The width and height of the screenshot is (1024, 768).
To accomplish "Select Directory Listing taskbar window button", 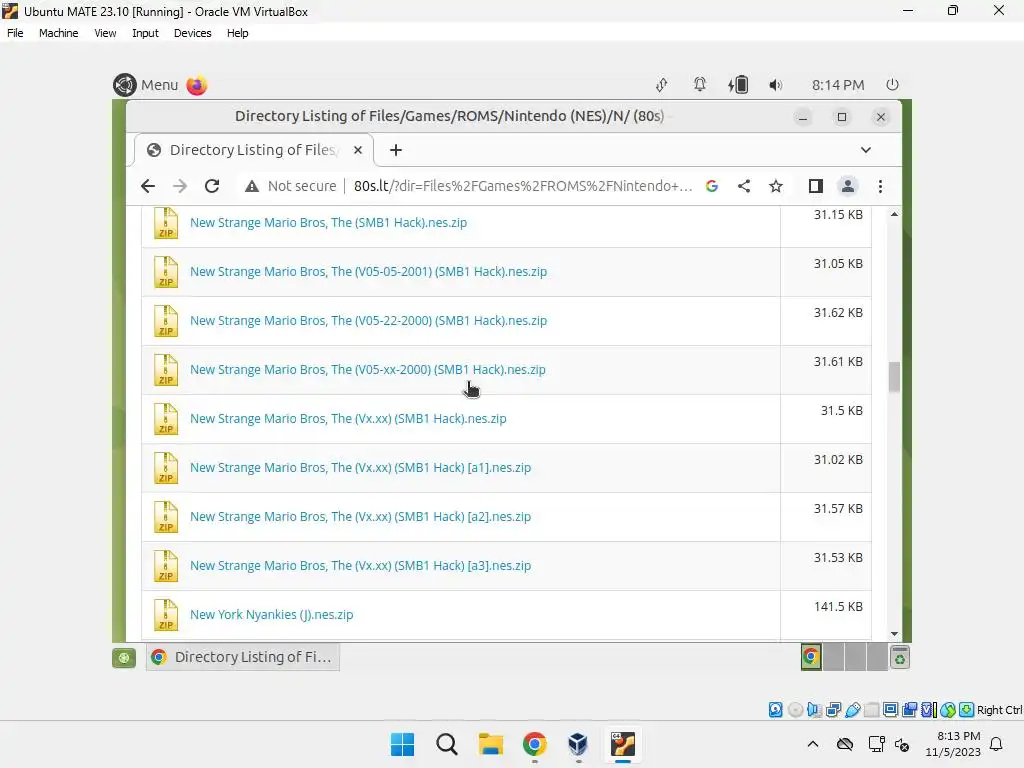I will point(243,657).
